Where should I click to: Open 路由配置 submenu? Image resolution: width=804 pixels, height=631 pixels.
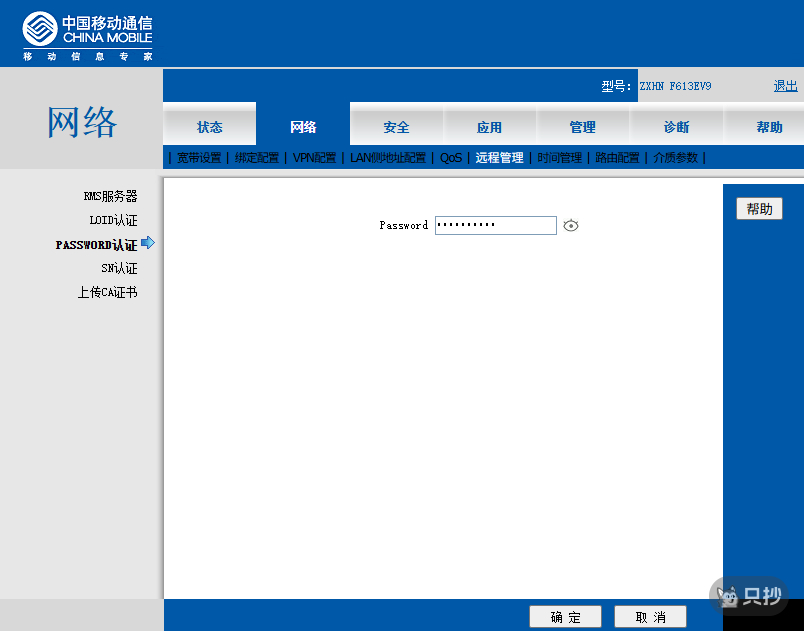click(x=617, y=158)
